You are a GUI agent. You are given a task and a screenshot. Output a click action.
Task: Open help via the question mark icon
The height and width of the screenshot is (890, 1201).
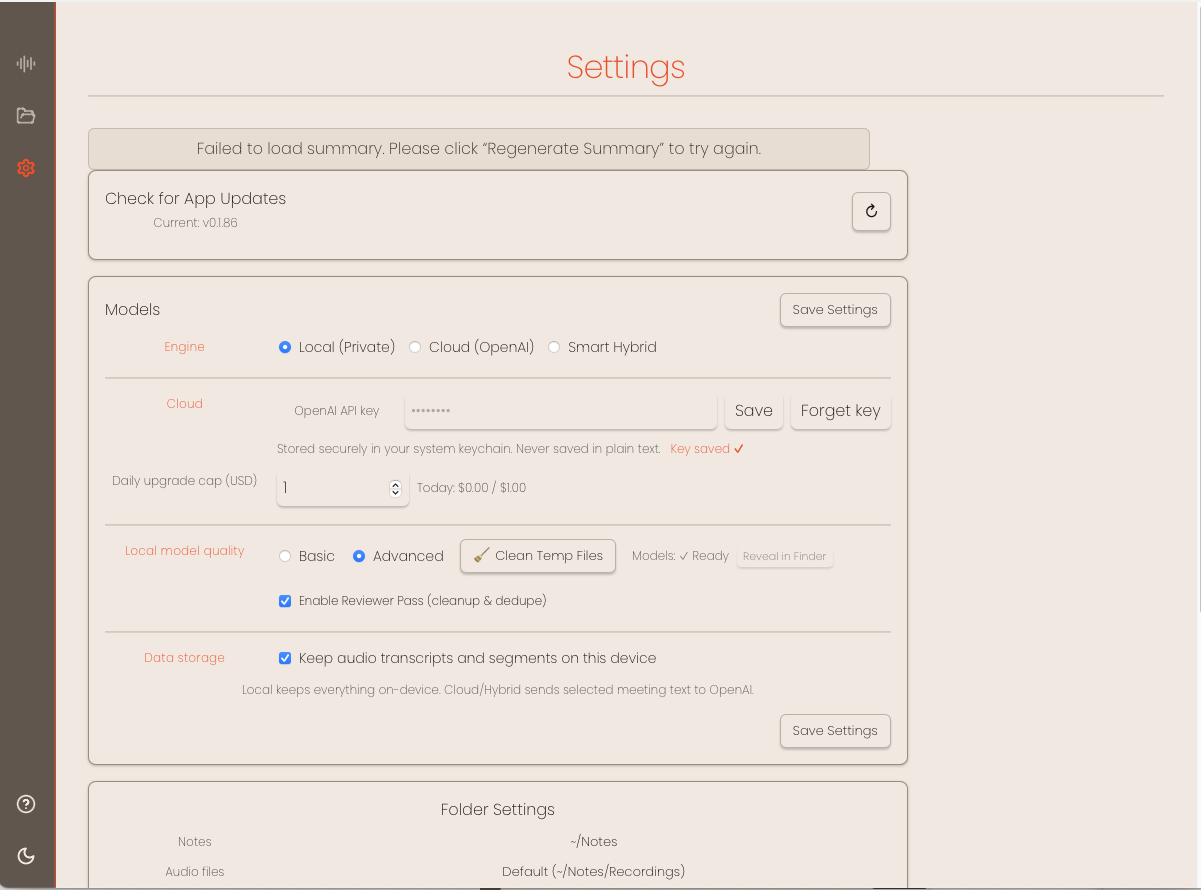click(x=26, y=803)
